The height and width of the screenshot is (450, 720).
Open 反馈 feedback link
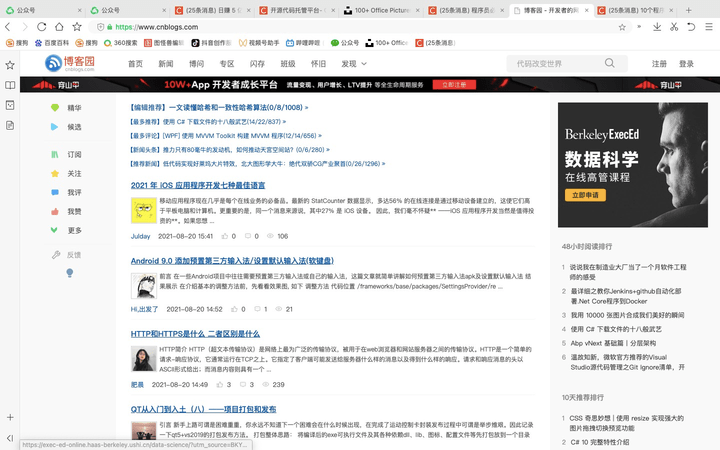click(x=67, y=255)
